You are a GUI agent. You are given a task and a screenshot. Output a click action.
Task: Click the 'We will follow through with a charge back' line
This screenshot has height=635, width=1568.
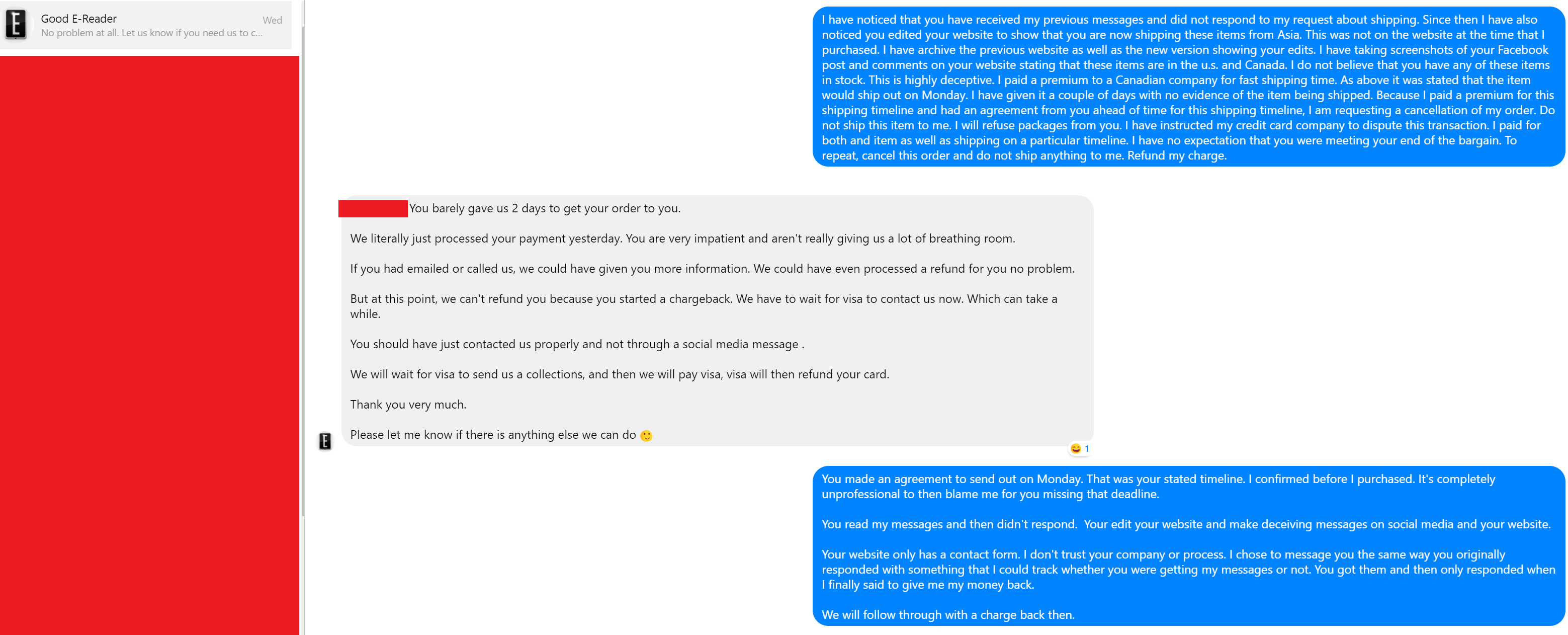point(948,614)
